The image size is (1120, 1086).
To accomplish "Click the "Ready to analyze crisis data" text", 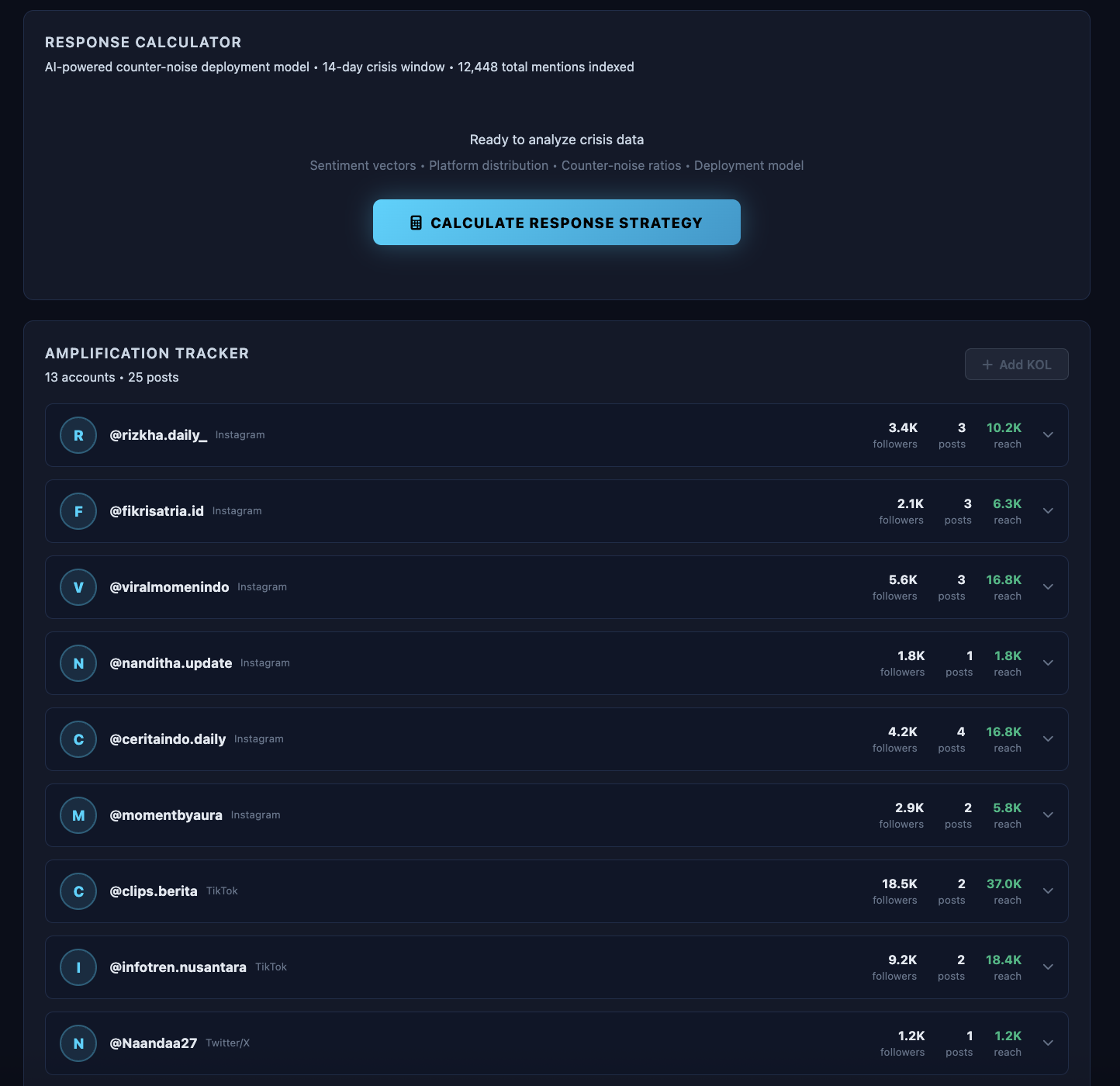I will pyautogui.click(x=557, y=140).
